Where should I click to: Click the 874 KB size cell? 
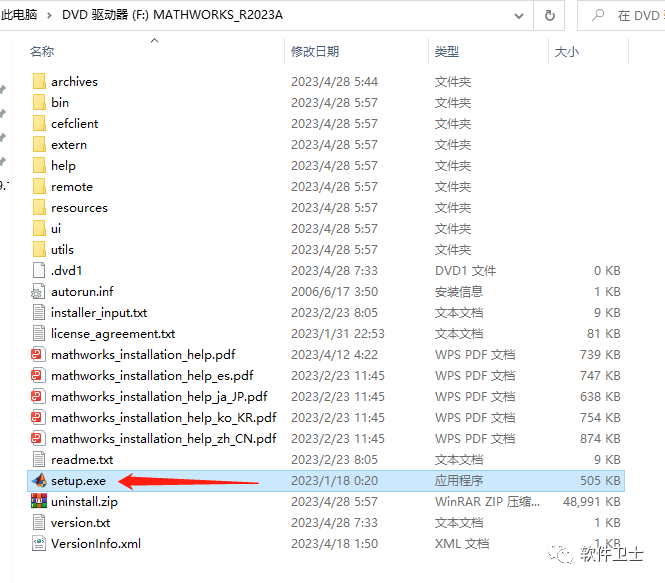tap(600, 438)
